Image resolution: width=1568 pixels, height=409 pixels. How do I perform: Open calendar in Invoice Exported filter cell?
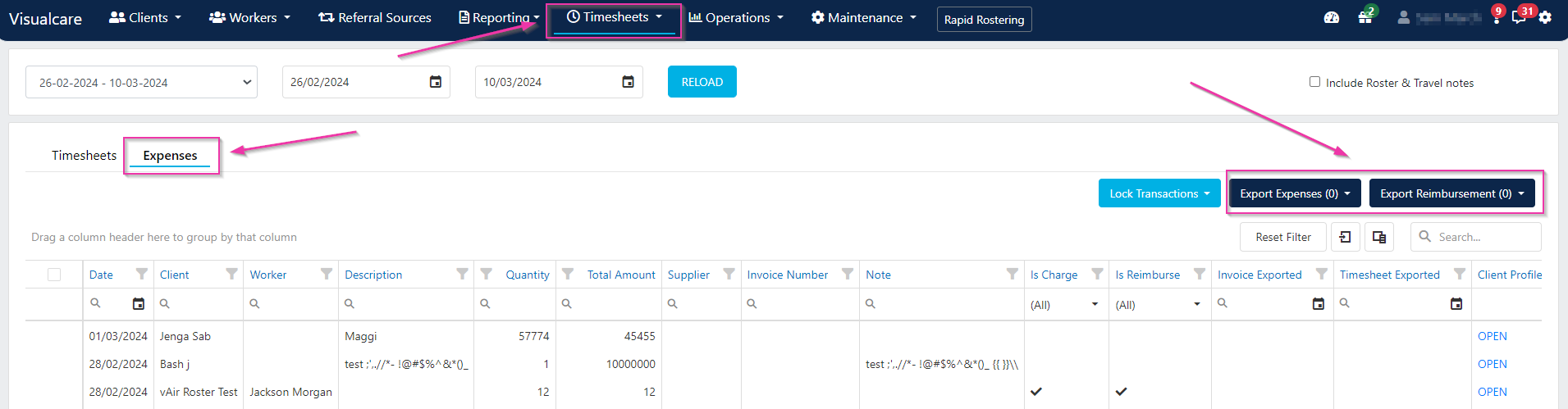click(1319, 304)
